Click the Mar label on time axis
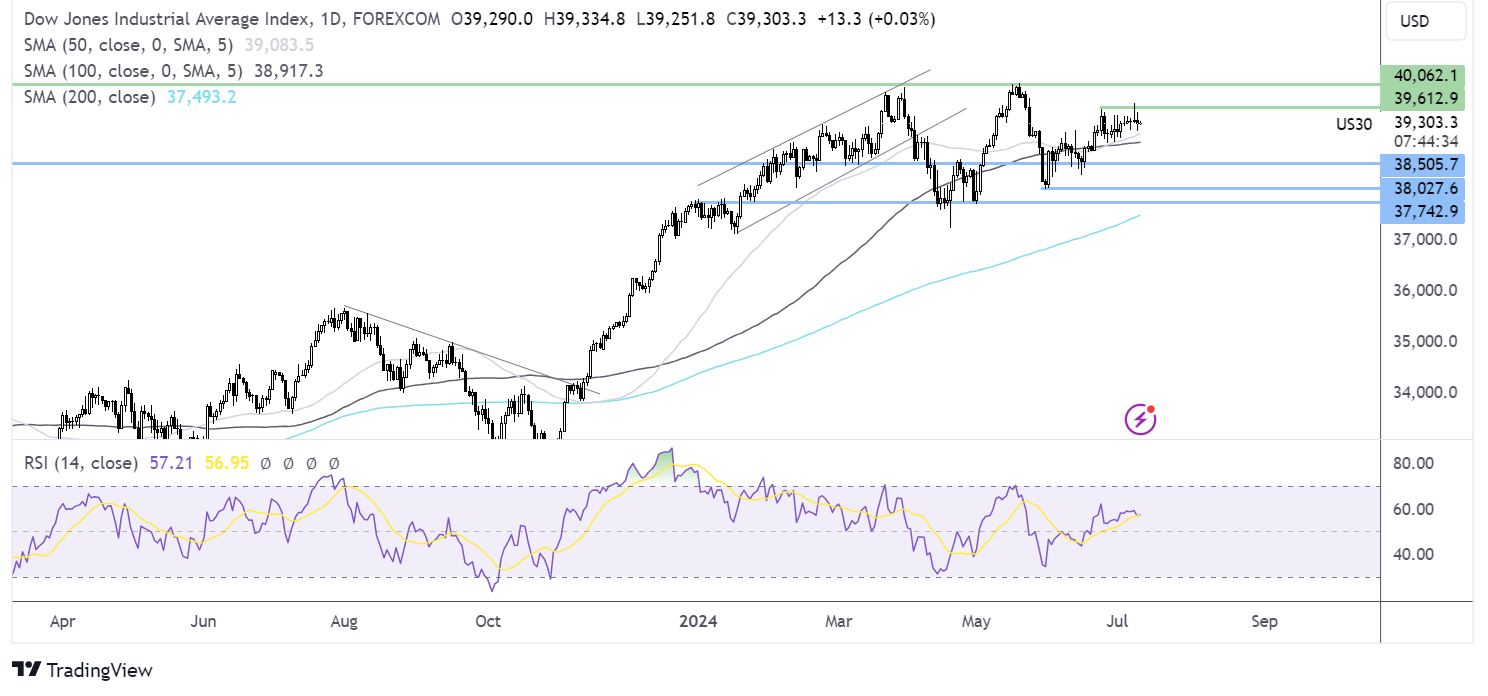Screen dimensions: 1488x696 coord(838,621)
